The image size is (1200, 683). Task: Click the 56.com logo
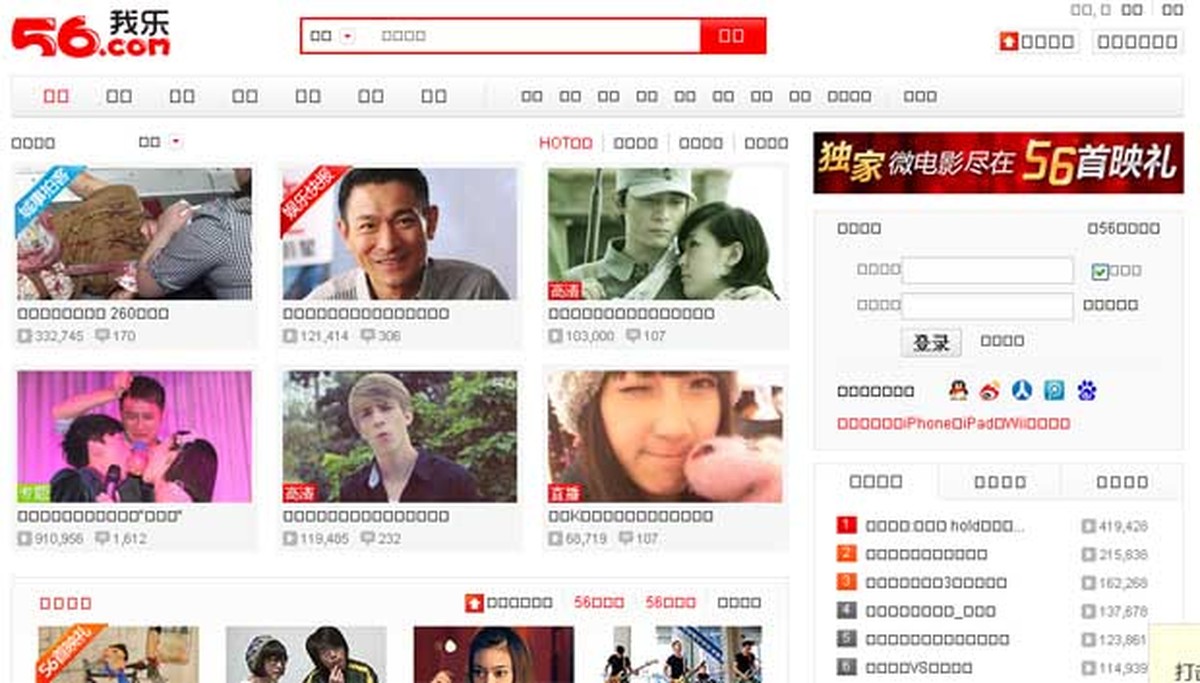tap(90, 35)
